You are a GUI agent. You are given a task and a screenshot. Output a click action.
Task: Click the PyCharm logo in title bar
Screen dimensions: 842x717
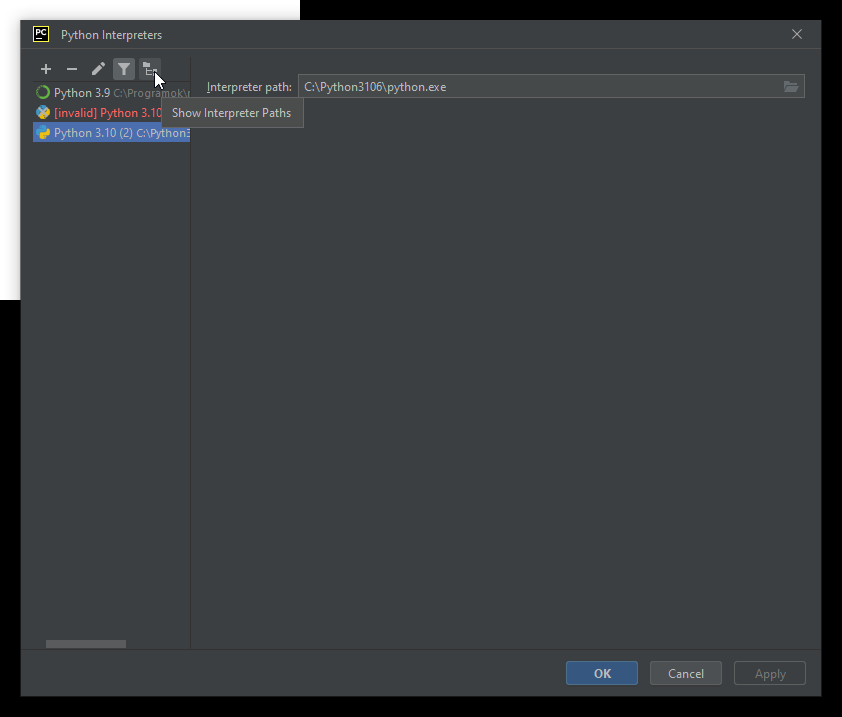tap(41, 34)
